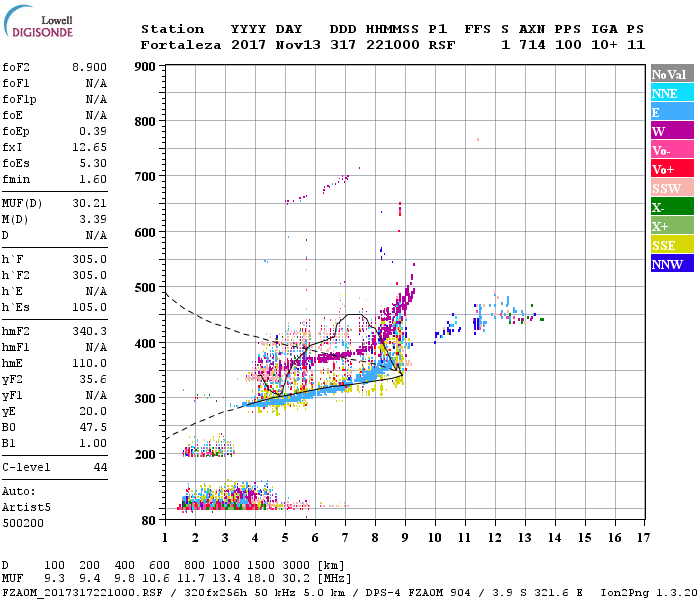This screenshot has width=700, height=600.
Task: Click the SSW salmon legend swatch
Action: [x=672, y=188]
